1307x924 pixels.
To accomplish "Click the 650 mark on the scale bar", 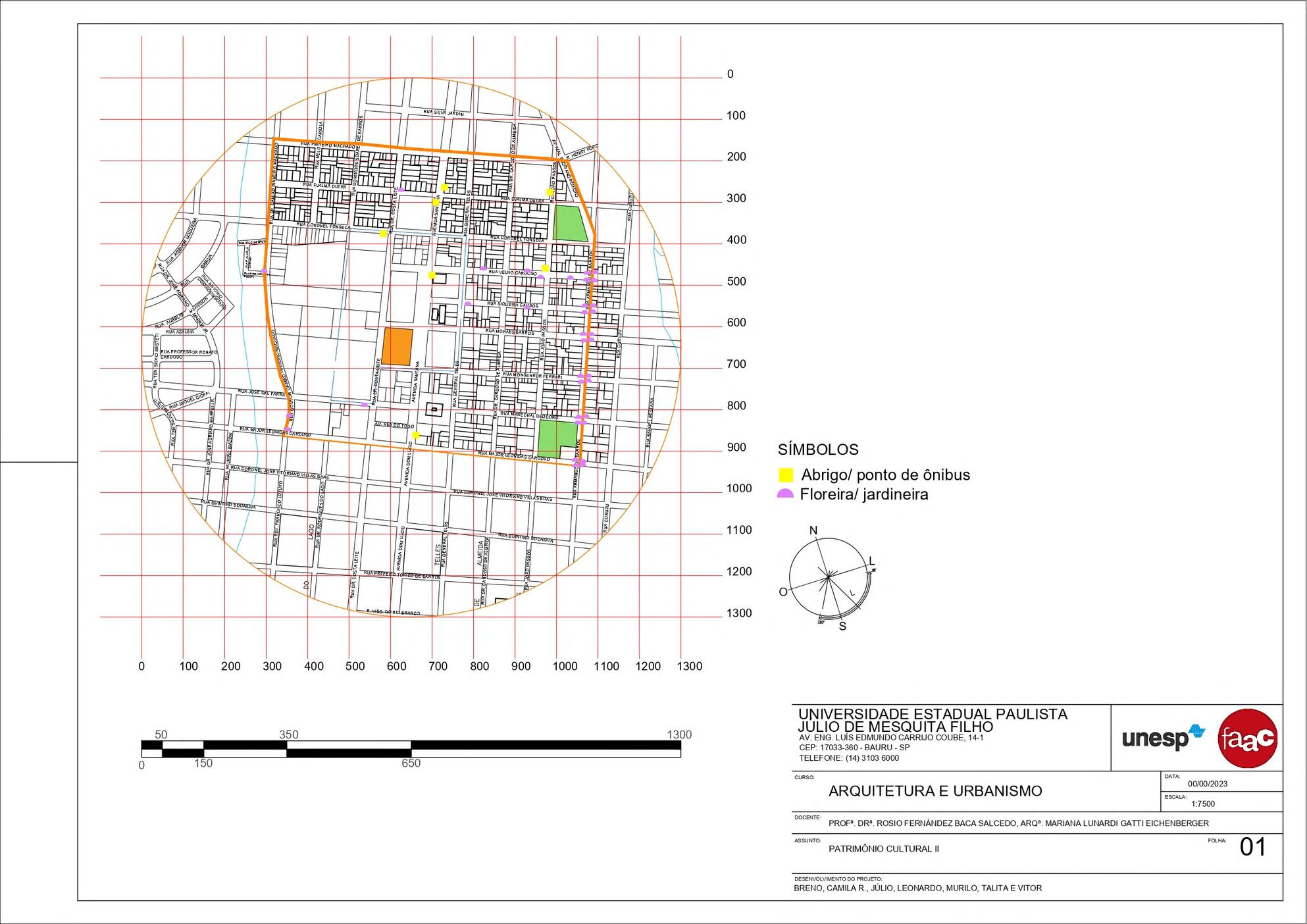I will point(411,763).
